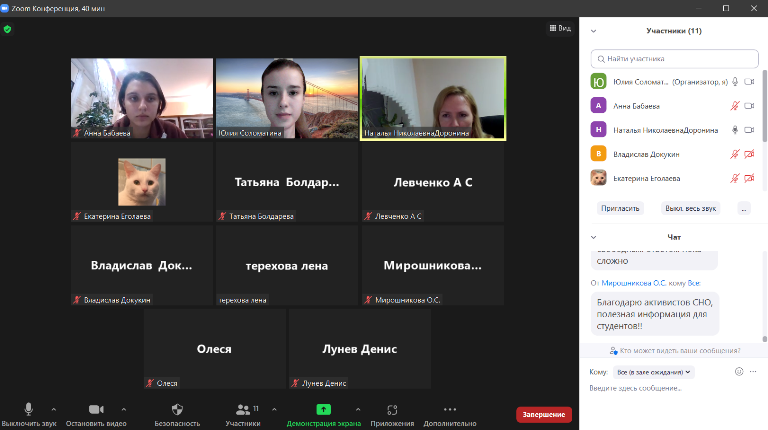
Task: Open the Приложения apps icon
Action: point(391,409)
